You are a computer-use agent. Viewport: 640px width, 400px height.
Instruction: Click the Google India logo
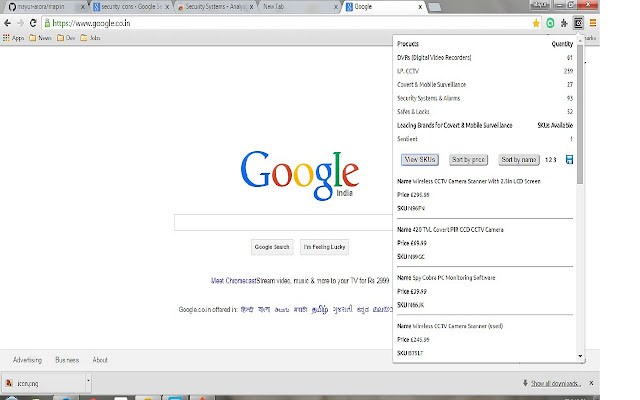click(300, 176)
